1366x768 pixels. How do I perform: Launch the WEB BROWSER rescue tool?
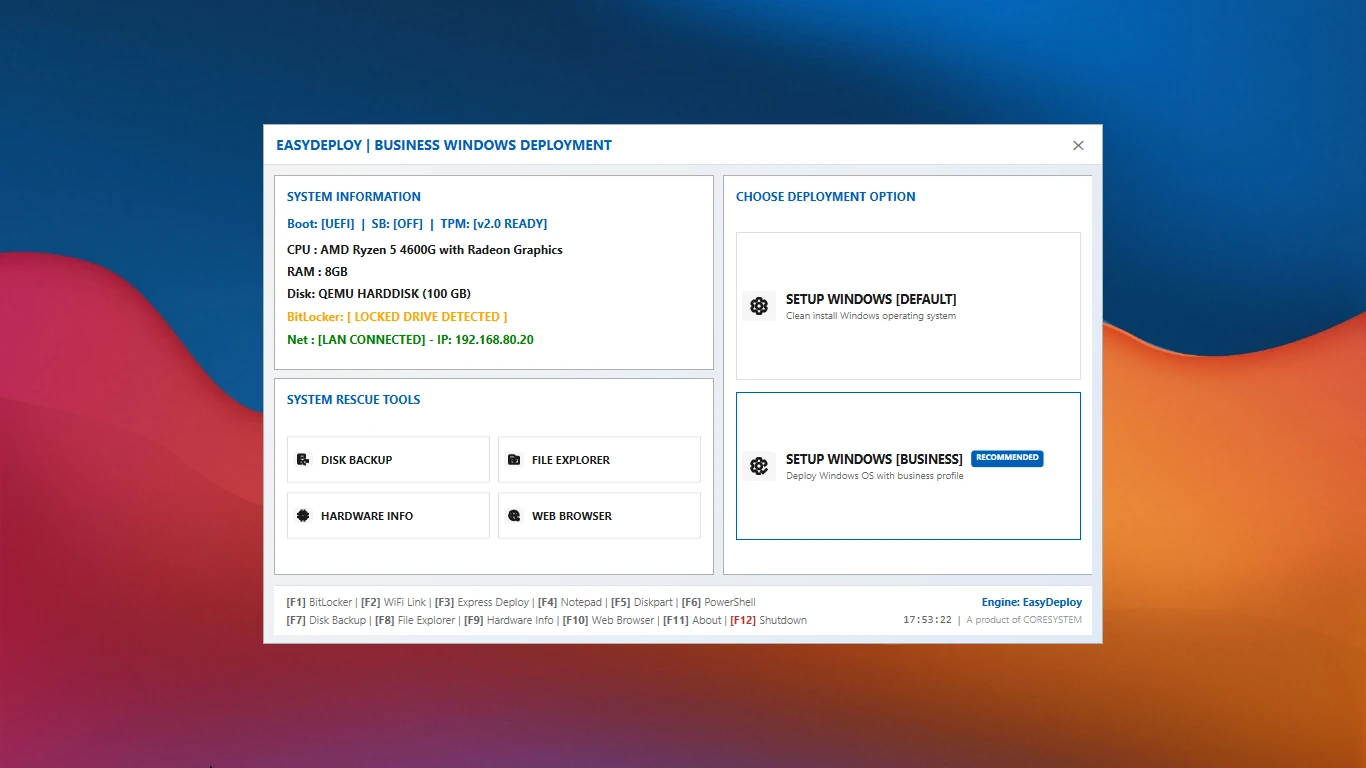(x=599, y=516)
